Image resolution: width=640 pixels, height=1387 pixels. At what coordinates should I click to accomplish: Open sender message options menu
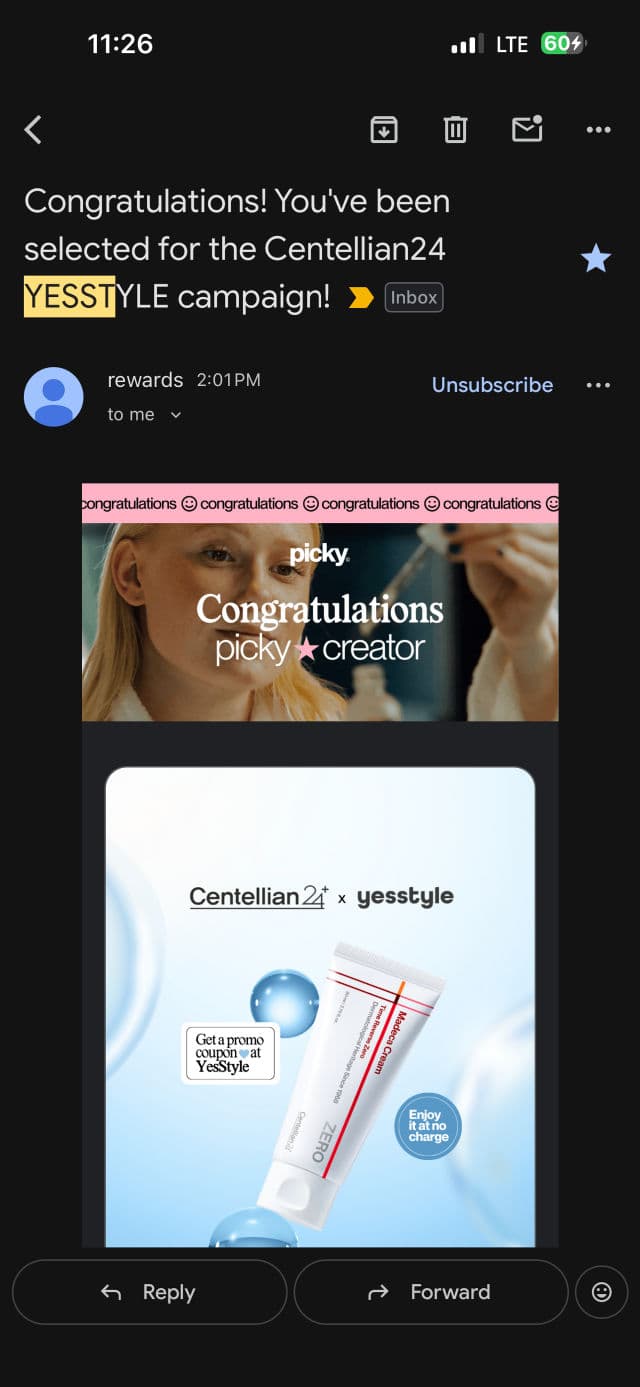pos(598,385)
